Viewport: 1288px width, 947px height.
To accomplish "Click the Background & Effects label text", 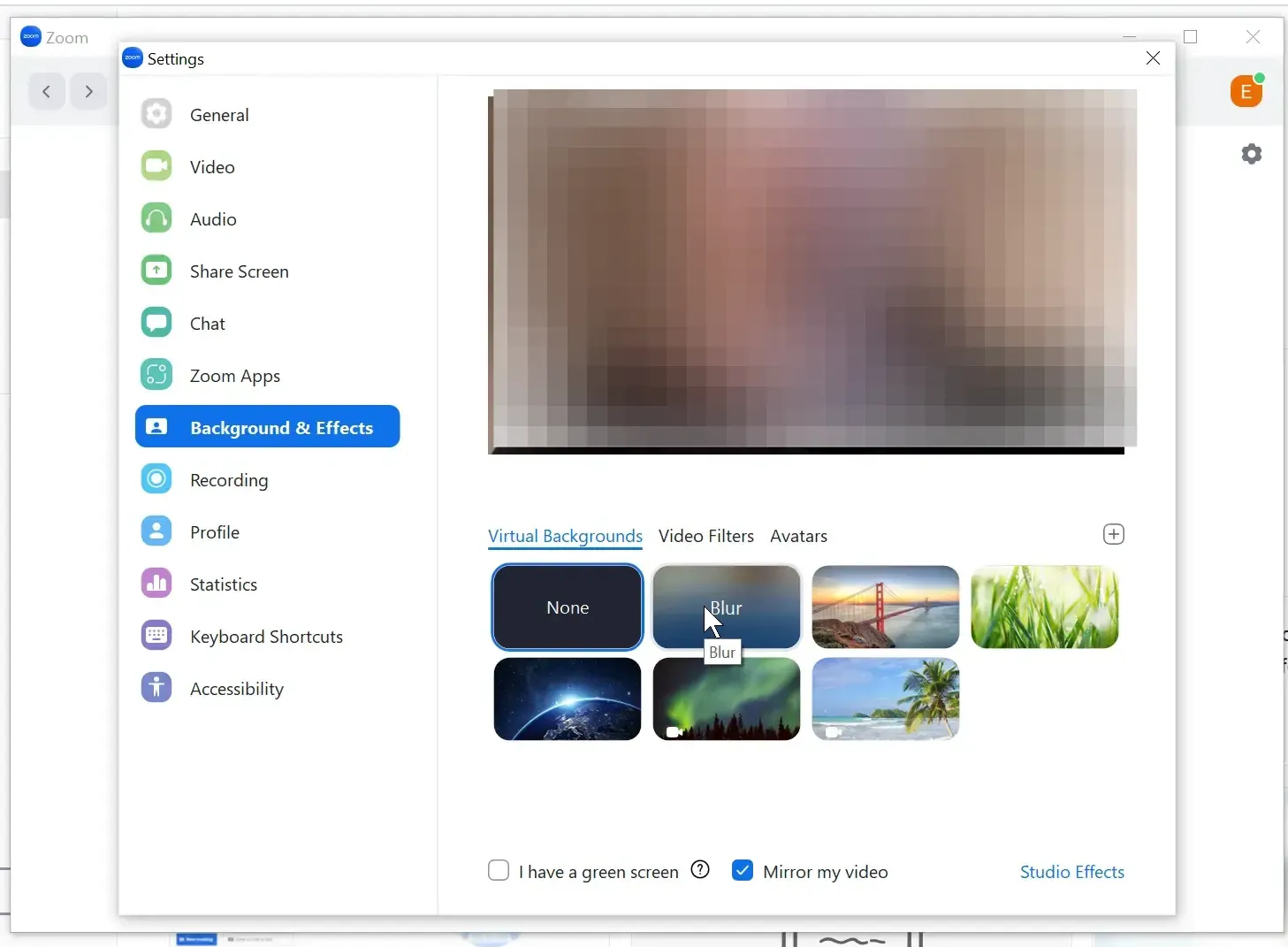I will (x=282, y=428).
